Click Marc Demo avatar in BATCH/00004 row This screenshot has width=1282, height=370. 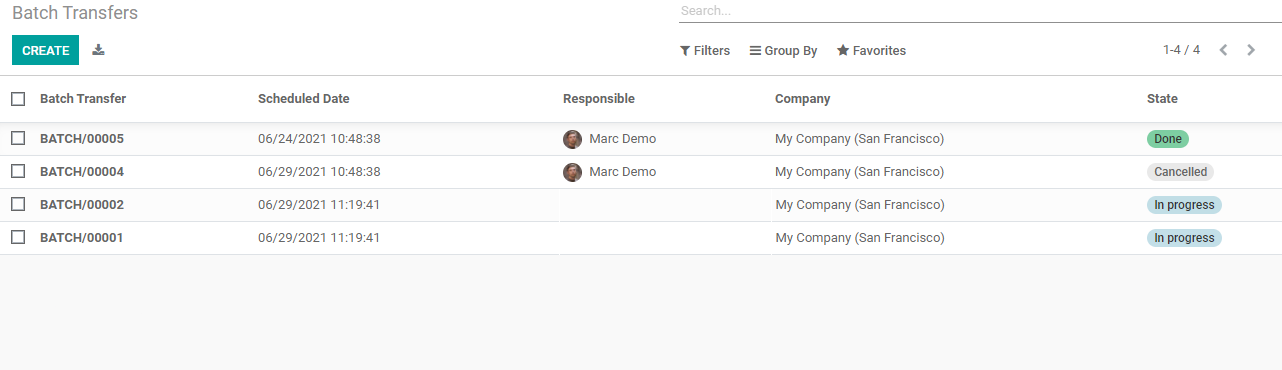(572, 172)
